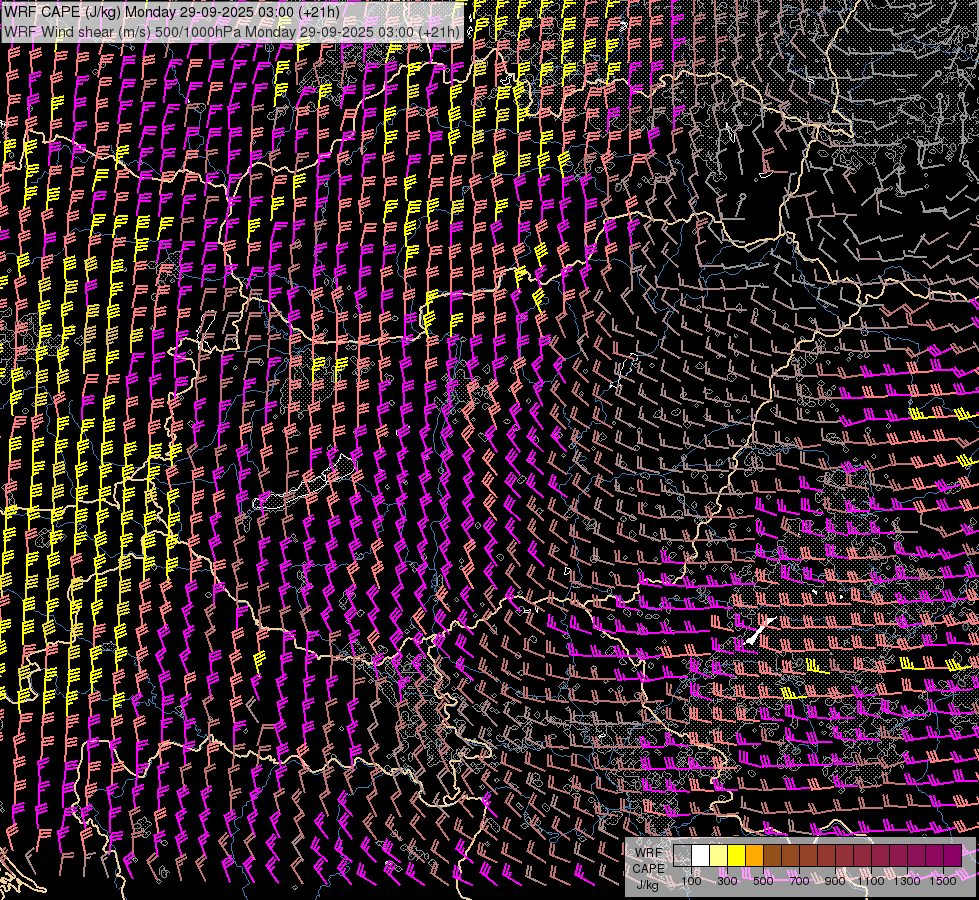Viewport: 979px width, 900px height.
Task: Click the white arrow marker on map
Action: click(759, 630)
